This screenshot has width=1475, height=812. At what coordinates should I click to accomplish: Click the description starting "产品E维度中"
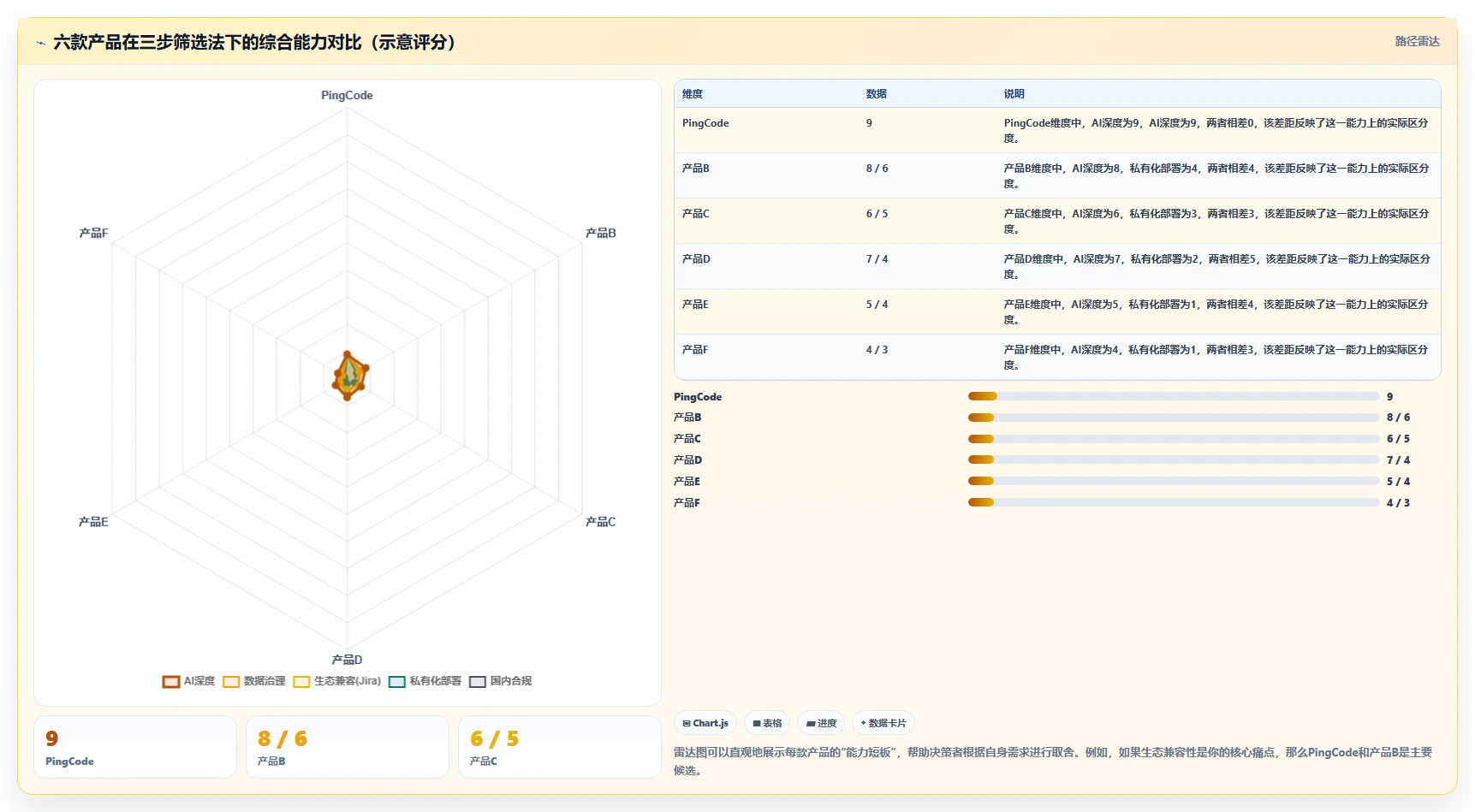tap(1216, 312)
